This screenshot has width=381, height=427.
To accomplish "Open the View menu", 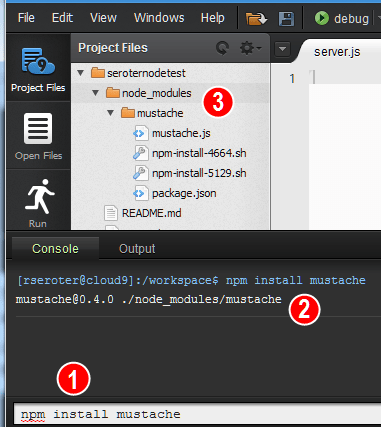I will [103, 18].
